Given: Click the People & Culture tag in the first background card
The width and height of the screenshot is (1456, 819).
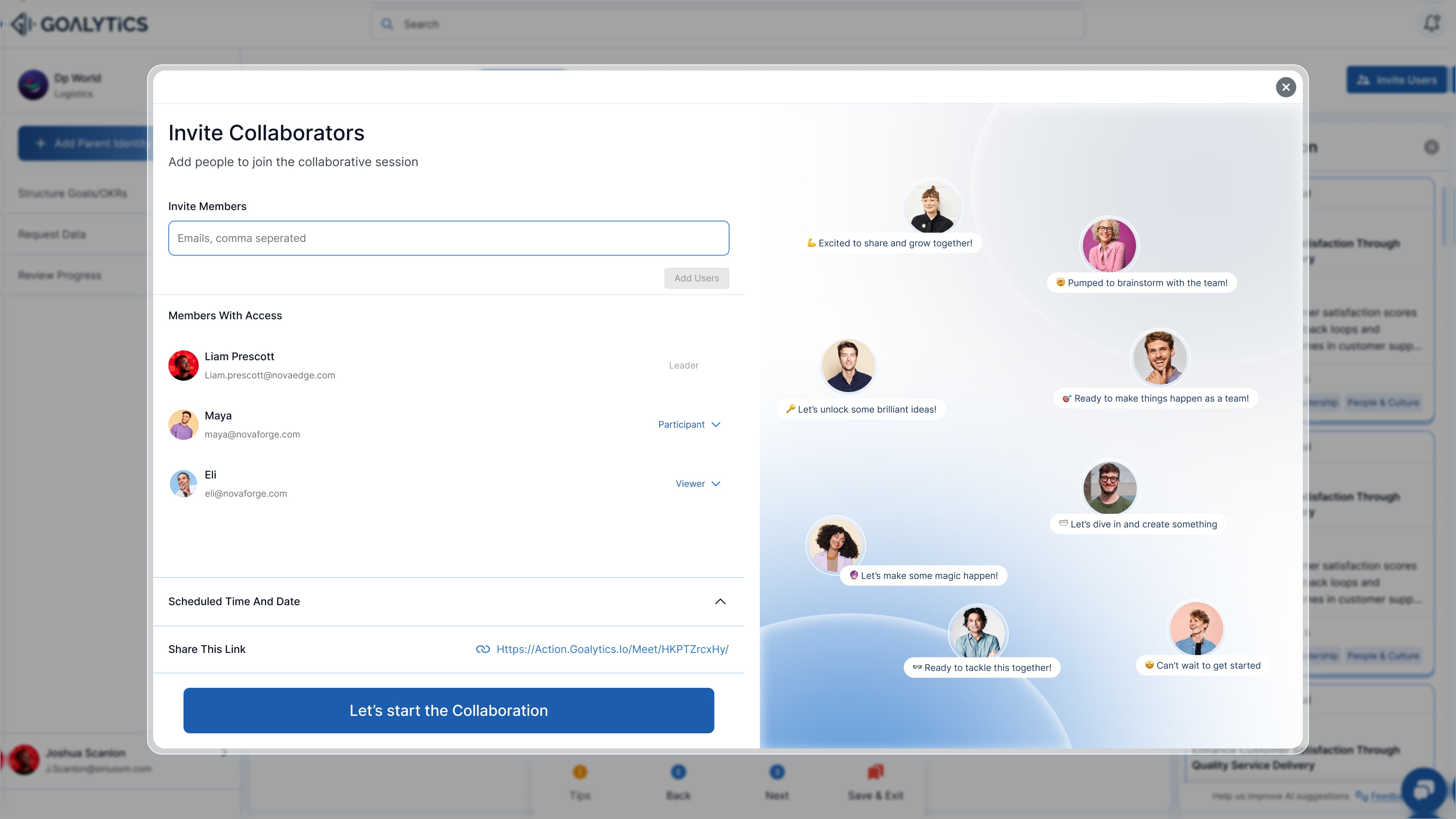Looking at the screenshot, I should pos(1382,402).
